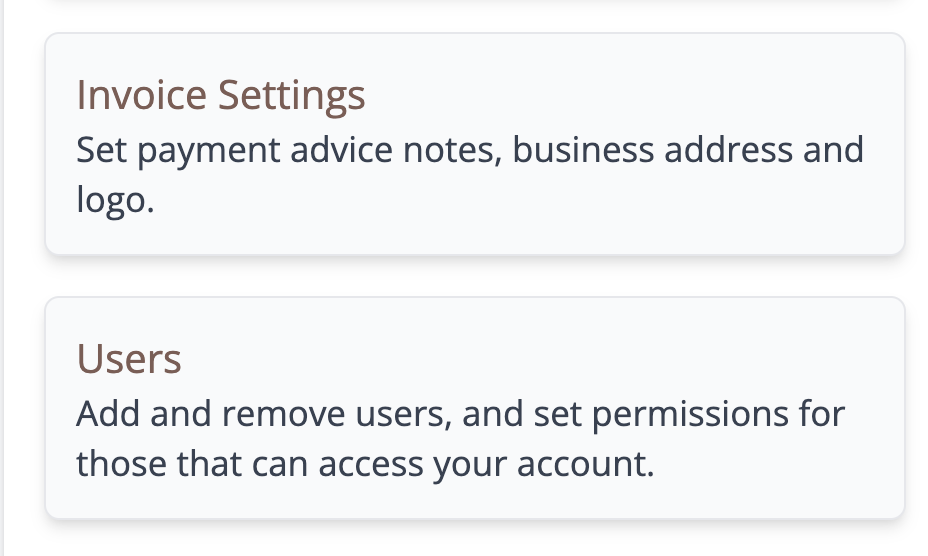Screen dimensions: 928x556
Task: Open the Users card
Action: [x=475, y=408]
